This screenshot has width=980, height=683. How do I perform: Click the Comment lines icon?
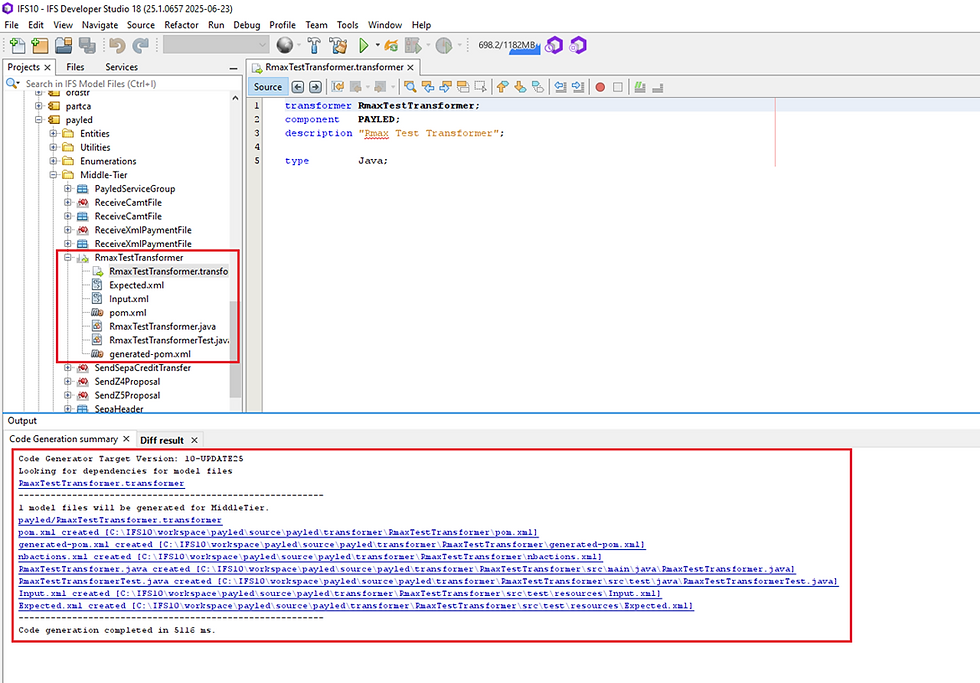pos(639,87)
